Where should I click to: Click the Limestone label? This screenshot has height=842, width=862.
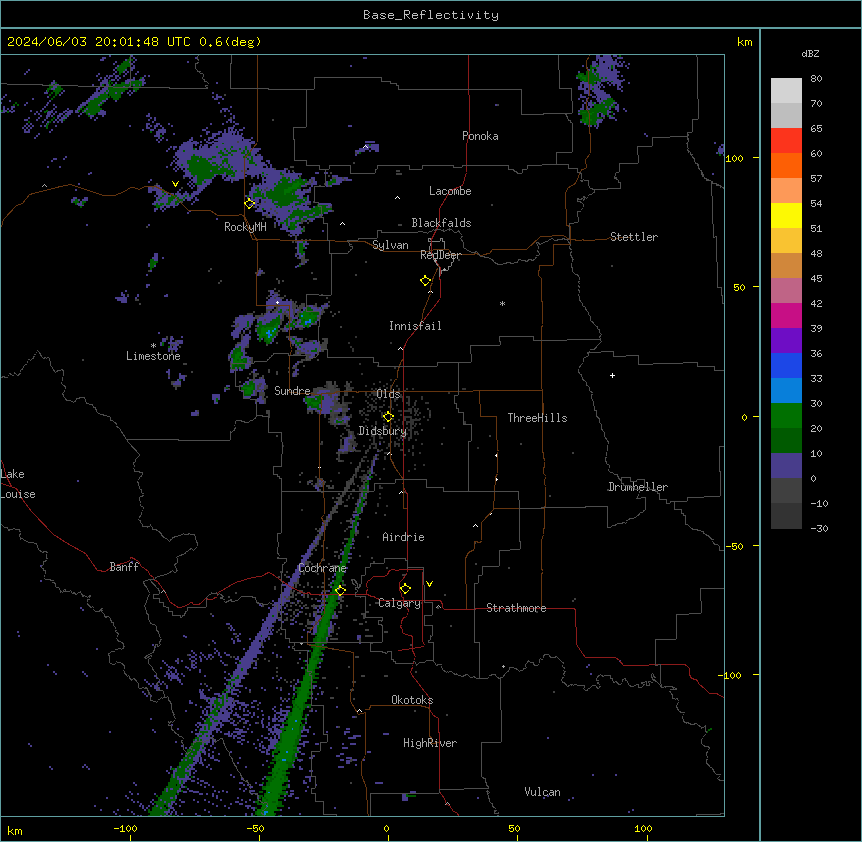coord(153,356)
